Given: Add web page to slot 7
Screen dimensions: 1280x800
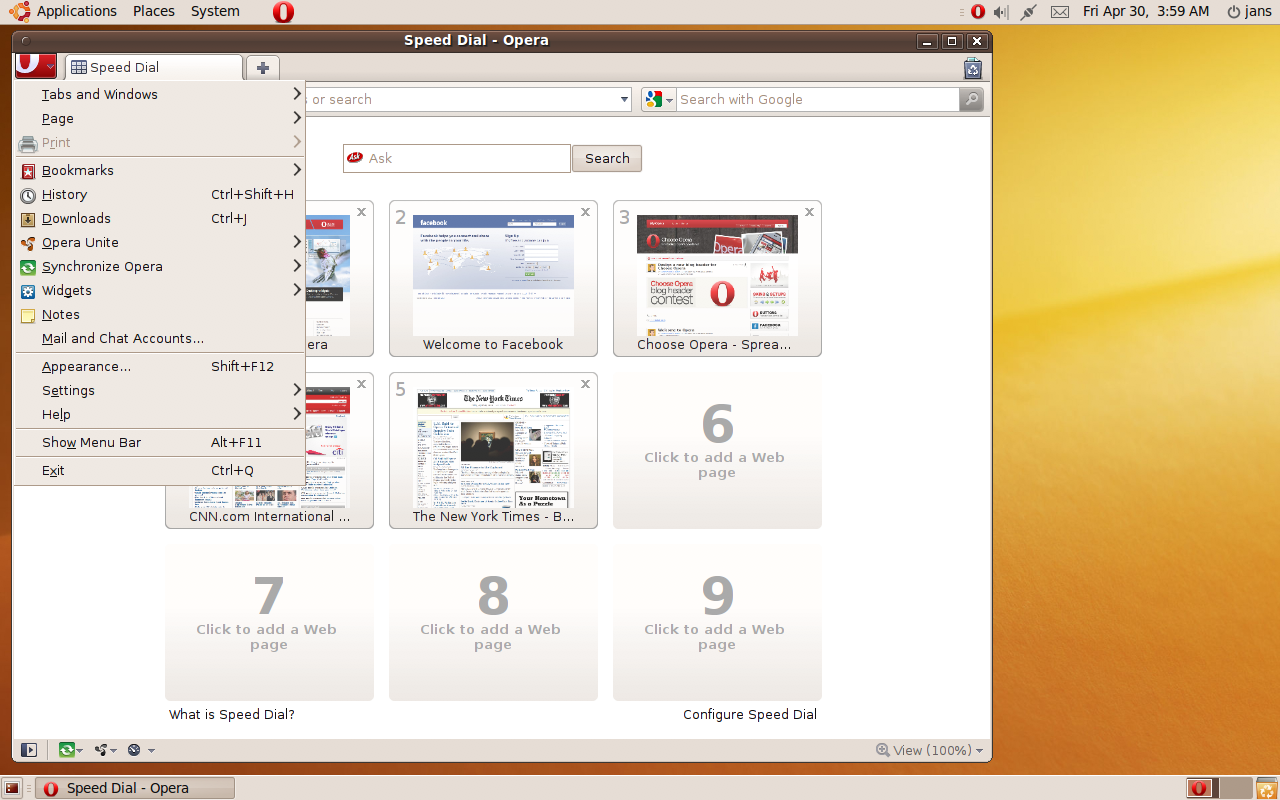Looking at the screenshot, I should (269, 622).
